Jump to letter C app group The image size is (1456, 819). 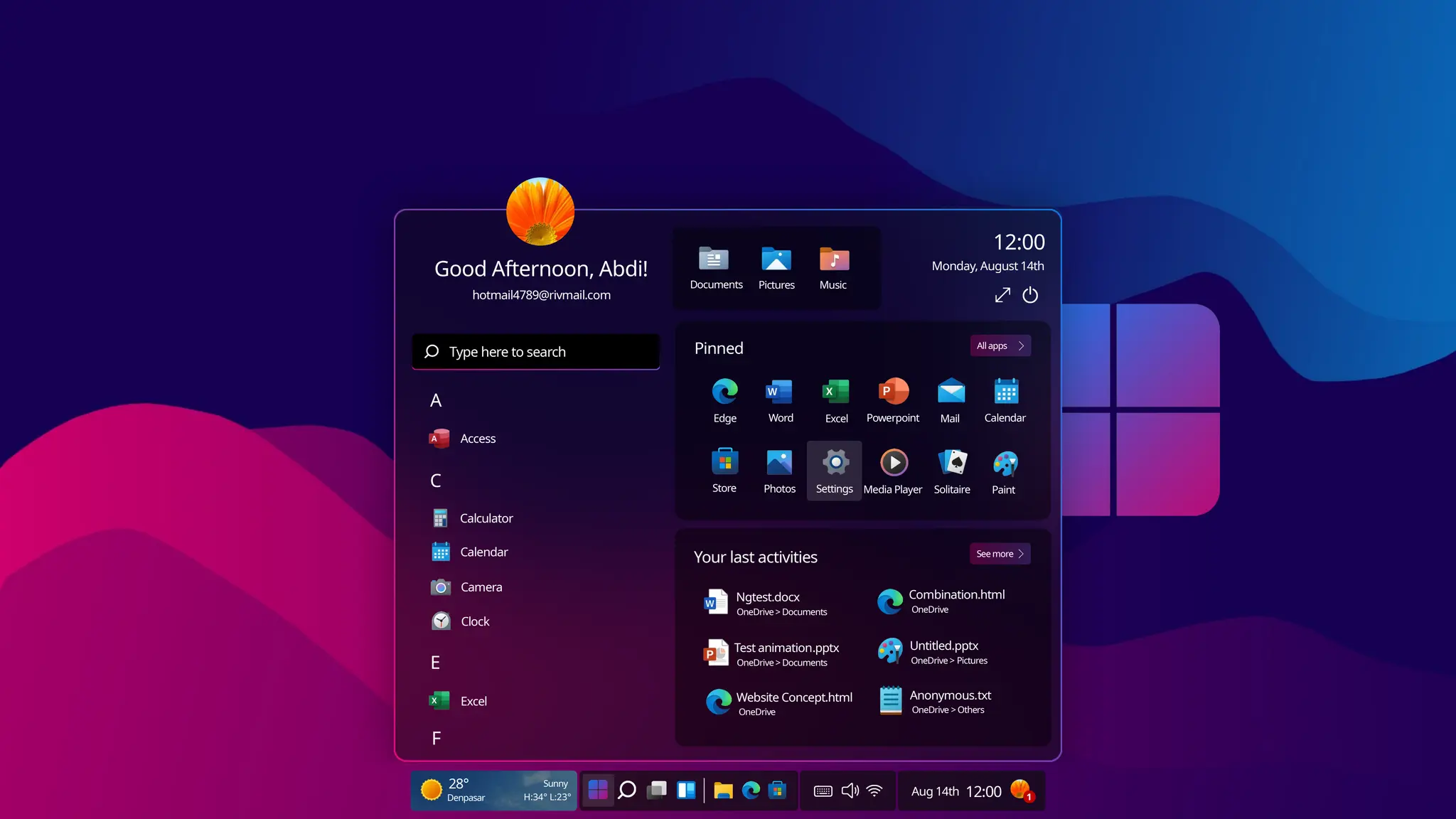(436, 481)
